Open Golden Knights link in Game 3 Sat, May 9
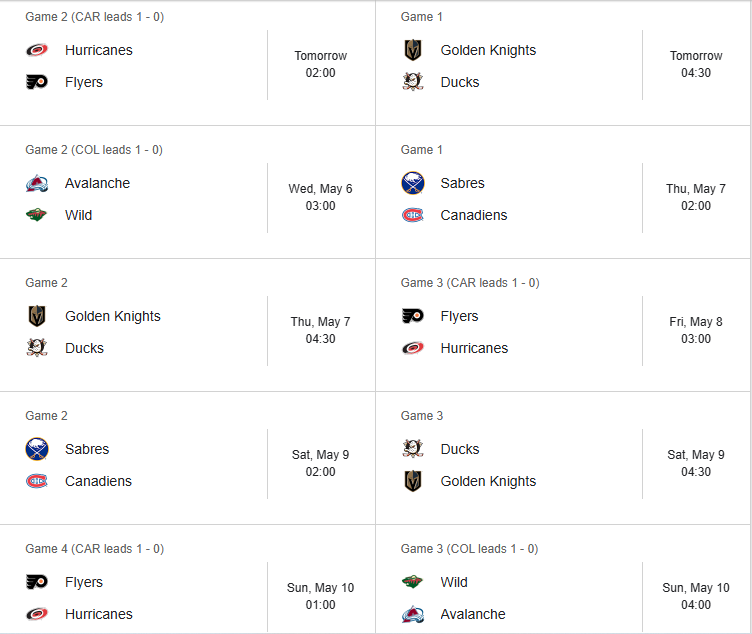752x634 pixels. [488, 481]
